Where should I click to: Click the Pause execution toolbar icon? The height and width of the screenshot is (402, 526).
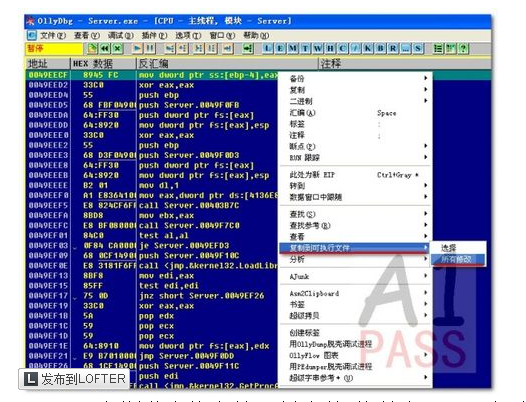coord(150,49)
